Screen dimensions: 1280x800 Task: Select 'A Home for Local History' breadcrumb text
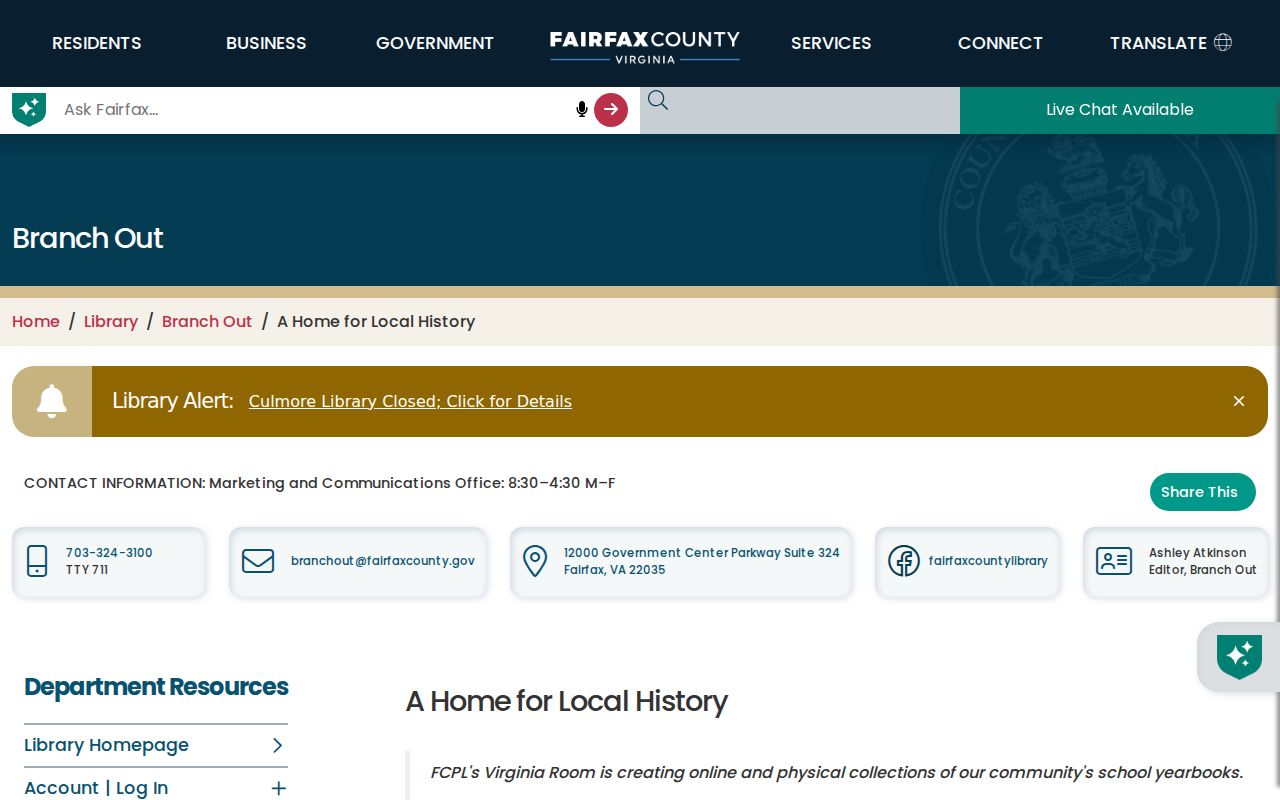376,321
